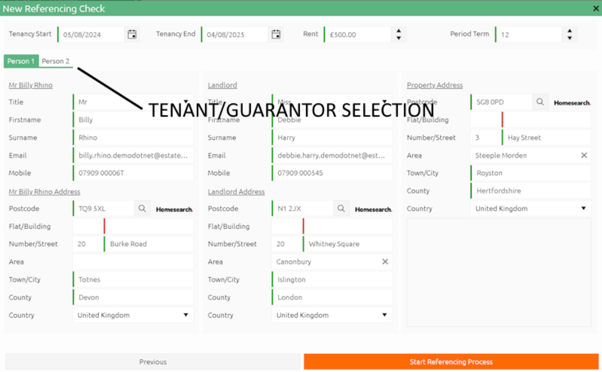This screenshot has width=602, height=372.
Task: Clear the Steeple Morden area field
Action: click(x=584, y=155)
